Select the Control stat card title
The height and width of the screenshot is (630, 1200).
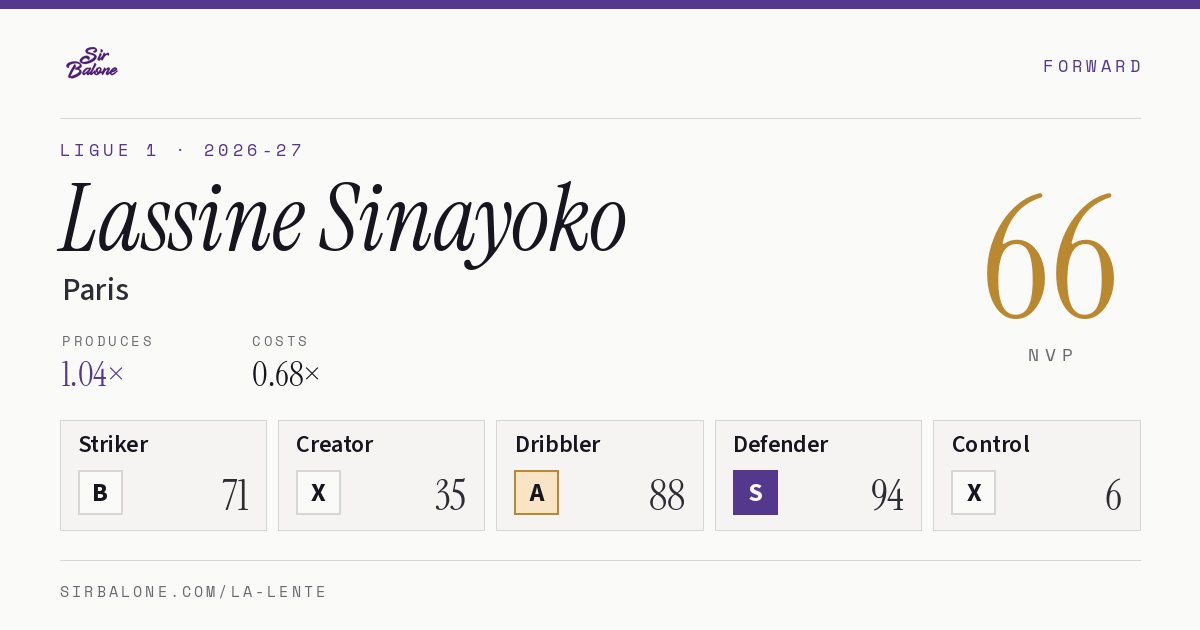coord(991,444)
